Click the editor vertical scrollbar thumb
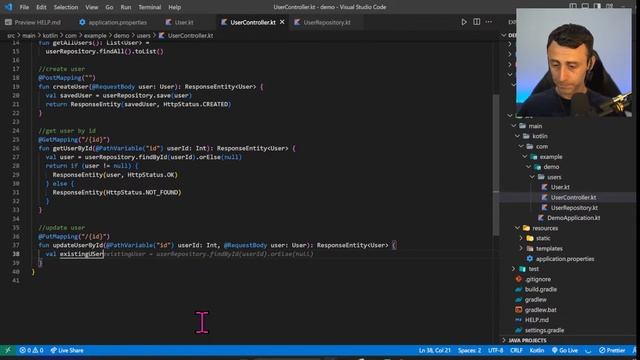 click(496, 165)
